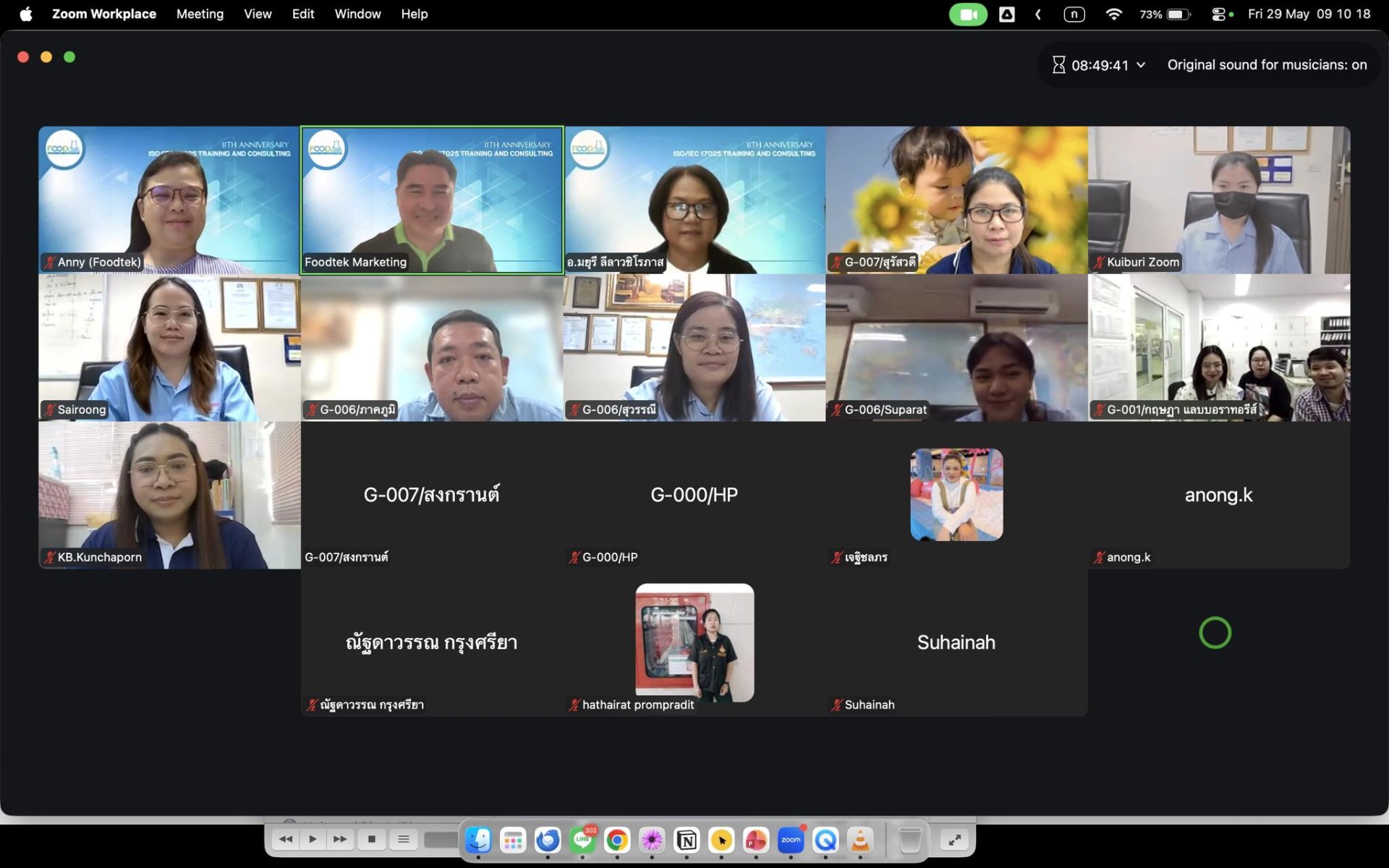Viewport: 1389px width, 868px height.
Task: Expand hidden menu bar icons chevron
Action: 1038,14
